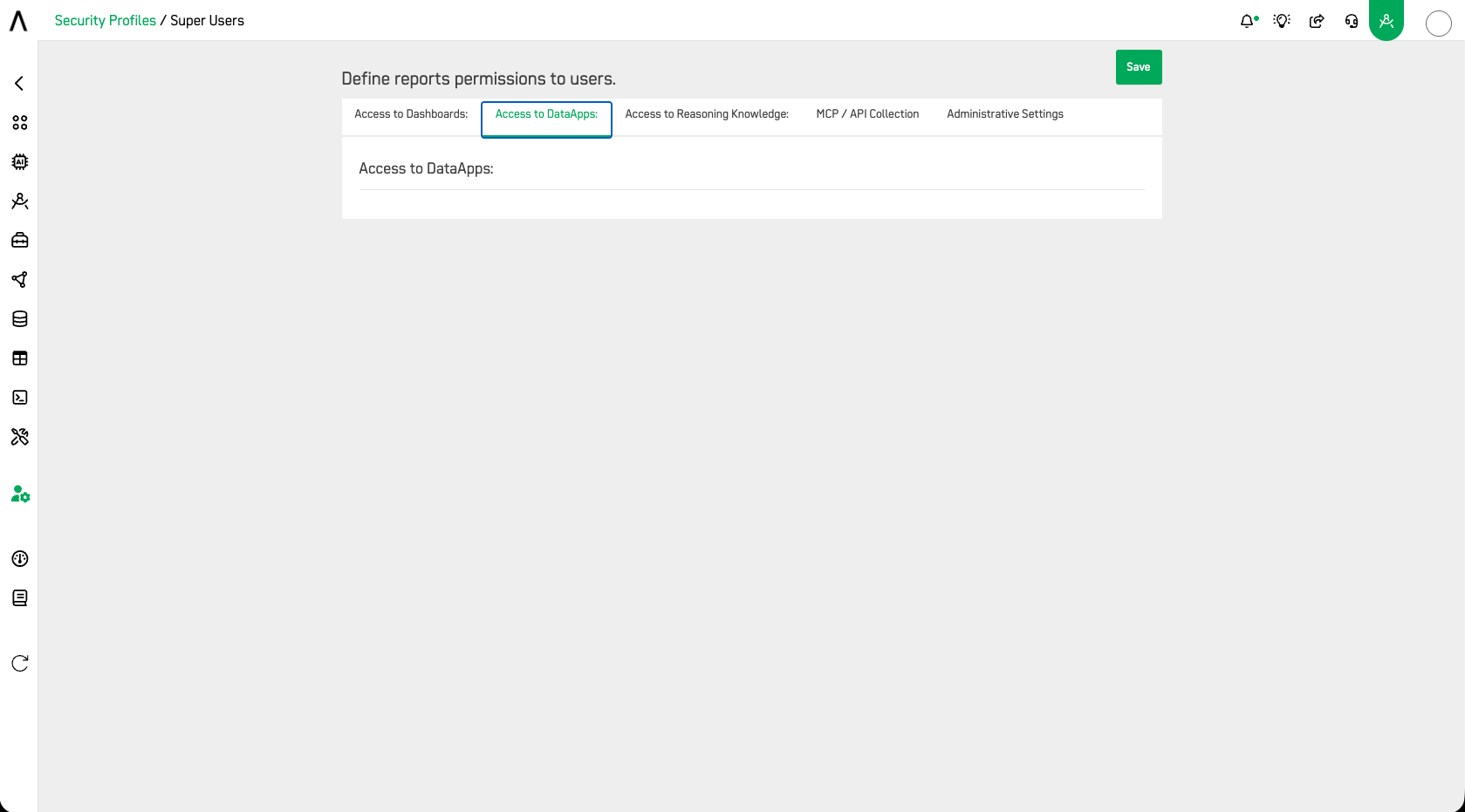
Task: Open the terminal console icon in sidebar
Action: [19, 398]
